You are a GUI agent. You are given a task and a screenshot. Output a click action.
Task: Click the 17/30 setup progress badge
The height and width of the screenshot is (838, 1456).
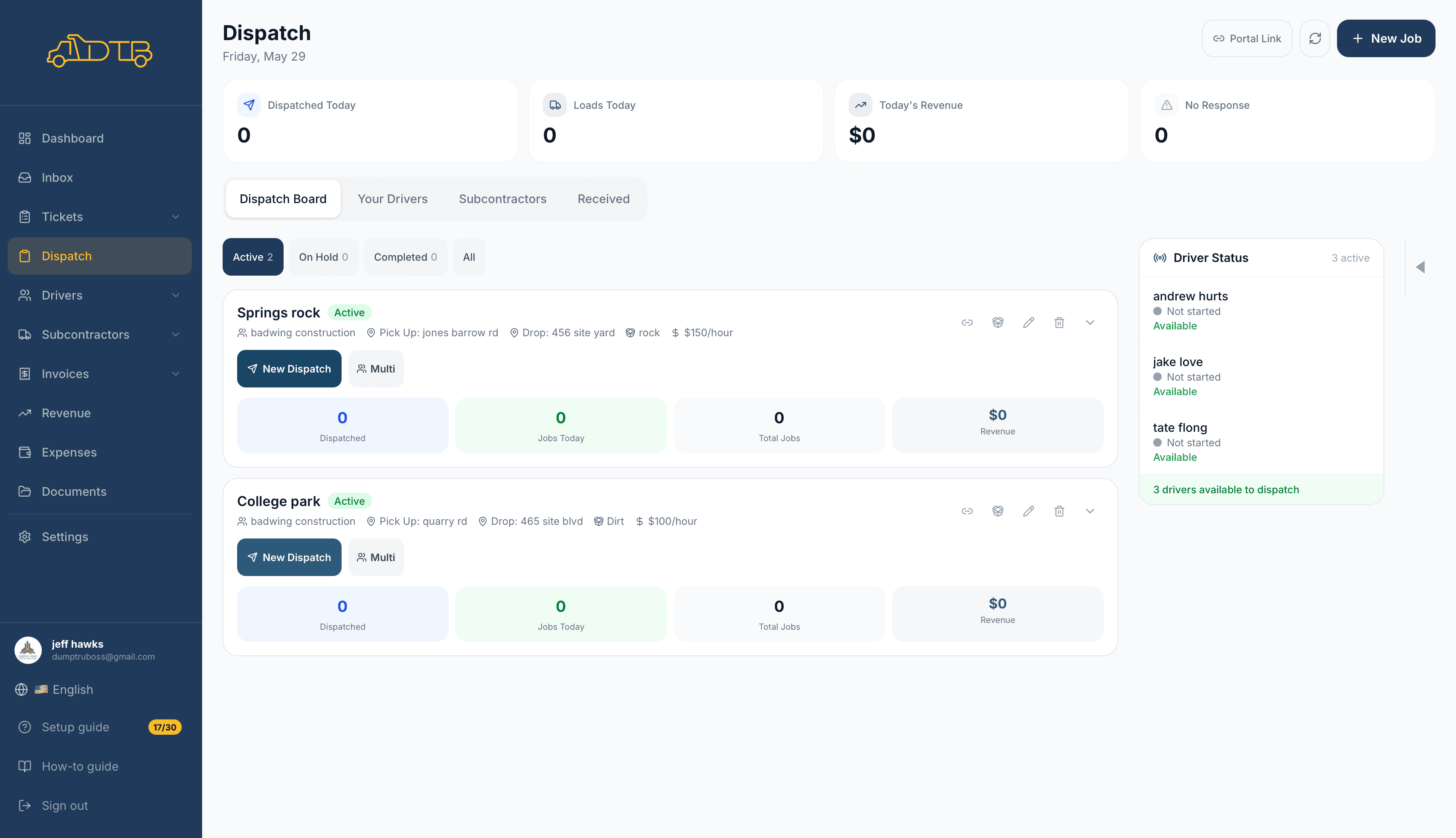(x=165, y=727)
